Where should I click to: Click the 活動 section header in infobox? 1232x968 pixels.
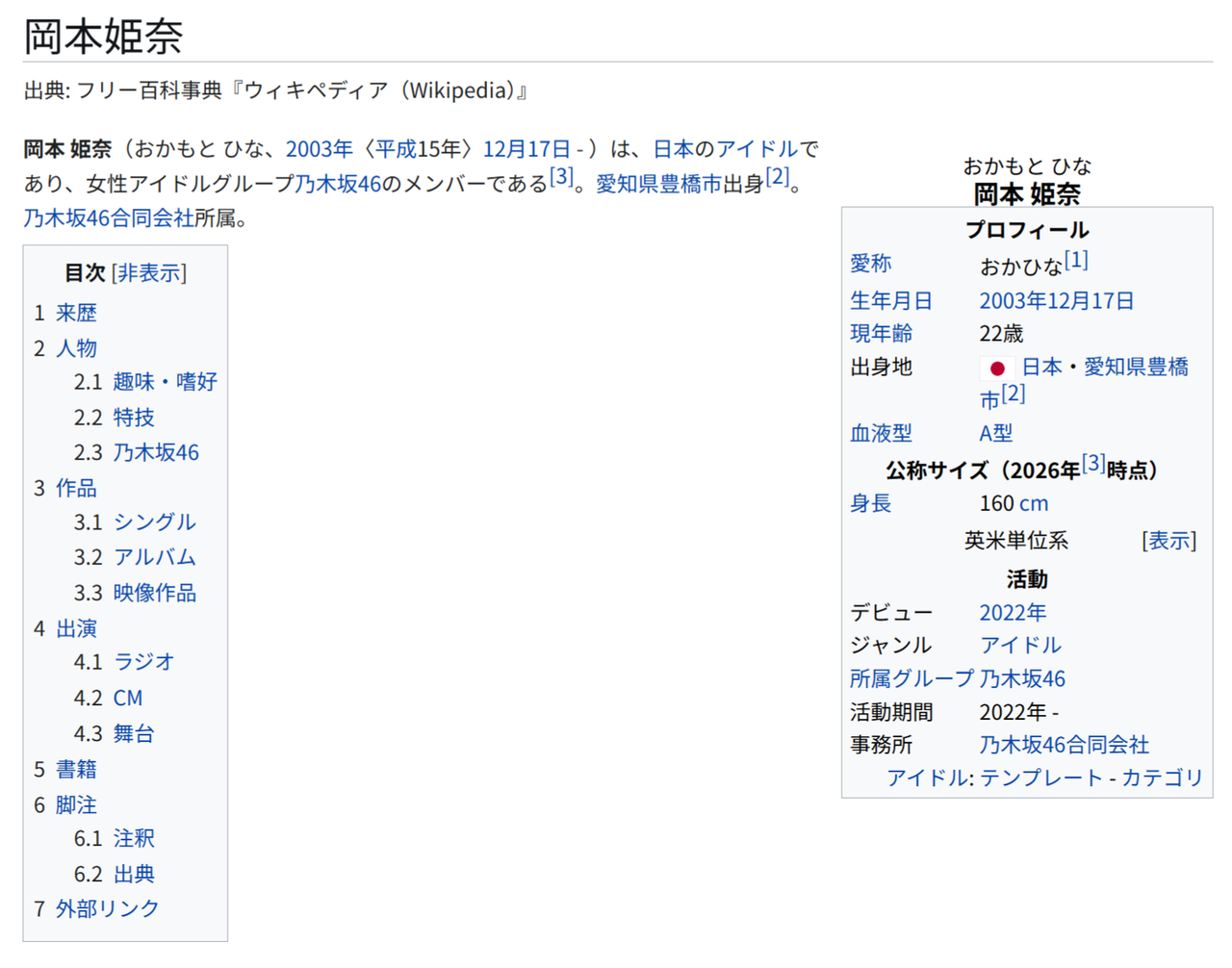(1027, 579)
